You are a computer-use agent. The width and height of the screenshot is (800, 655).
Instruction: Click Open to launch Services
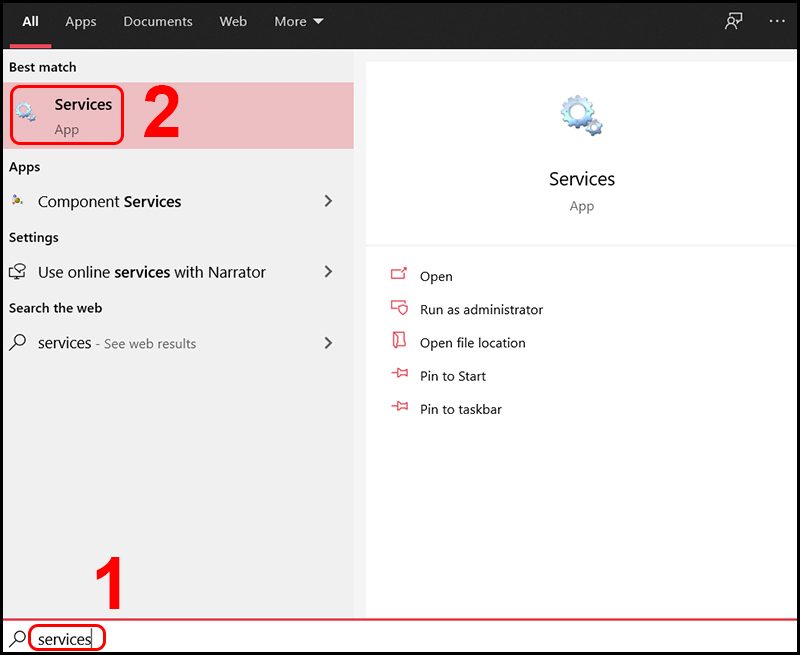pyautogui.click(x=436, y=276)
